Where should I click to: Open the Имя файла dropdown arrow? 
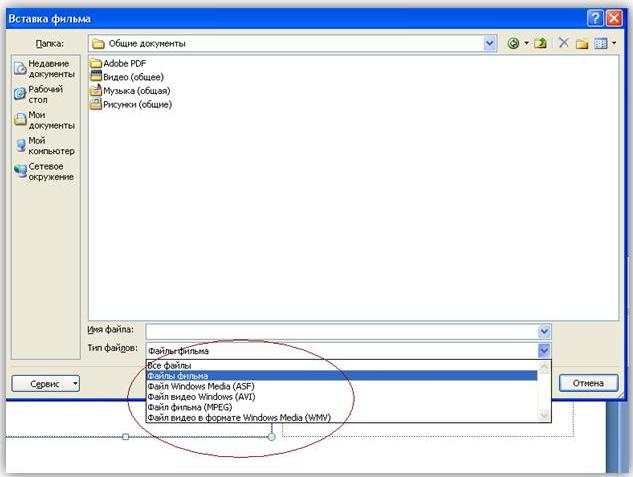(x=544, y=332)
